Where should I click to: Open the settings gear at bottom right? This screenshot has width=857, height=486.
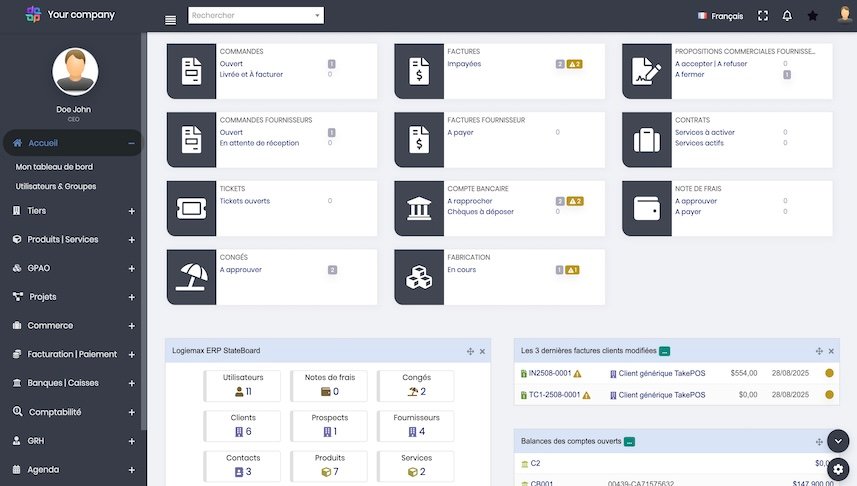838,468
